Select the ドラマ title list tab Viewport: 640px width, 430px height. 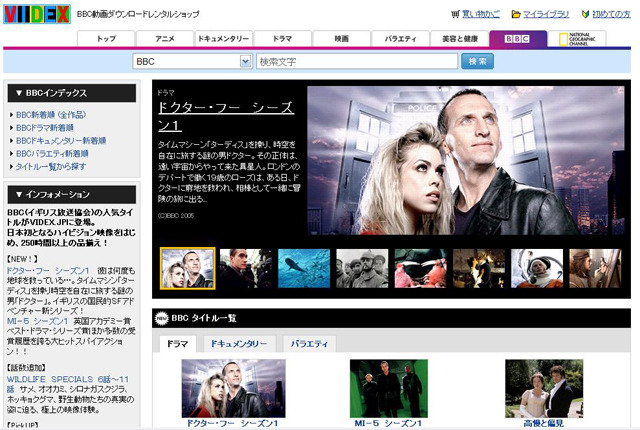(x=178, y=344)
